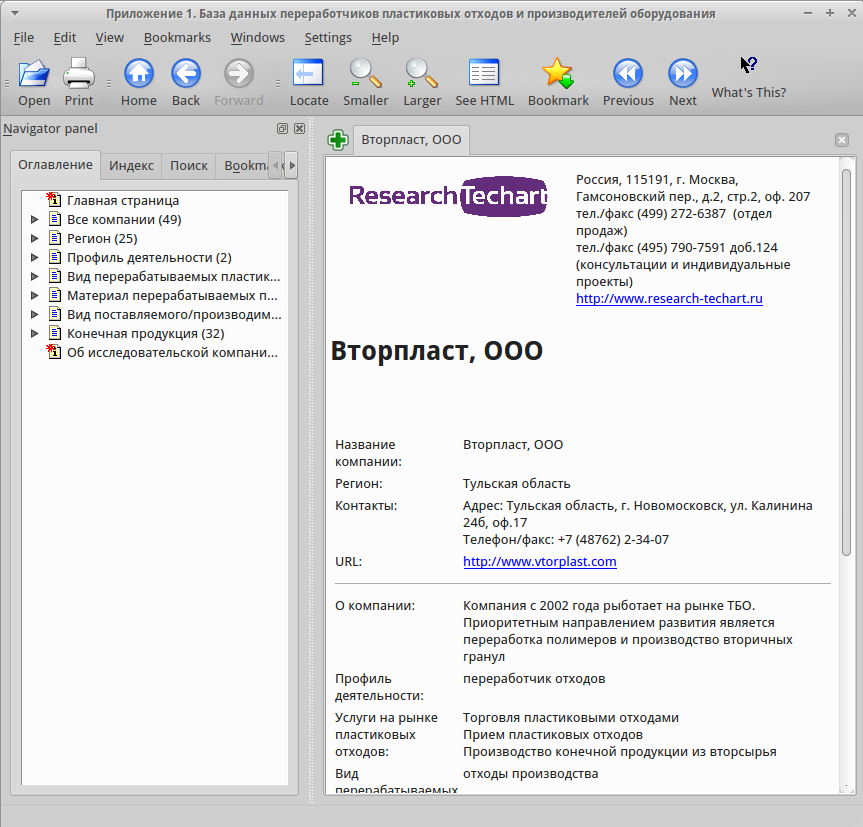The image size is (863, 827).
Task: Expand Материал перерабатываемых node
Action: tap(35, 295)
